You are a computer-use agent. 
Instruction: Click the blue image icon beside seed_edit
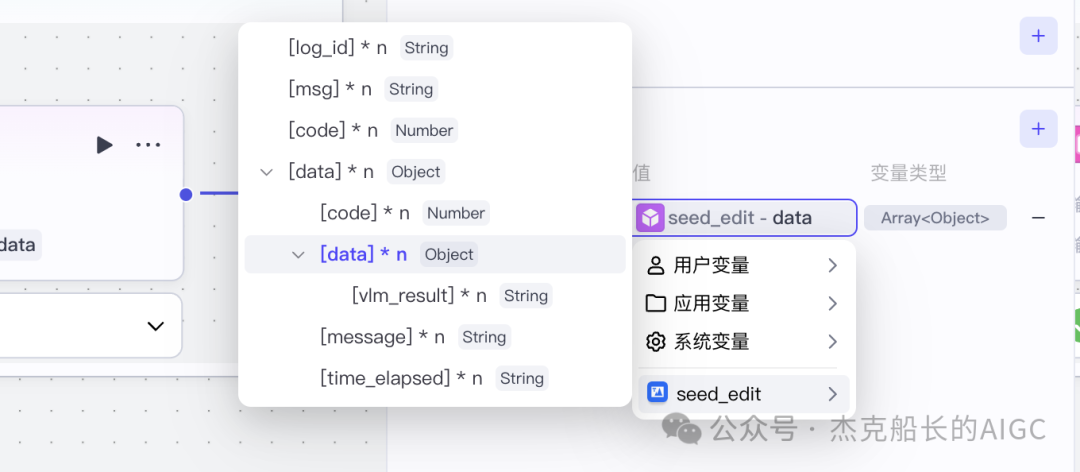pyautogui.click(x=658, y=393)
